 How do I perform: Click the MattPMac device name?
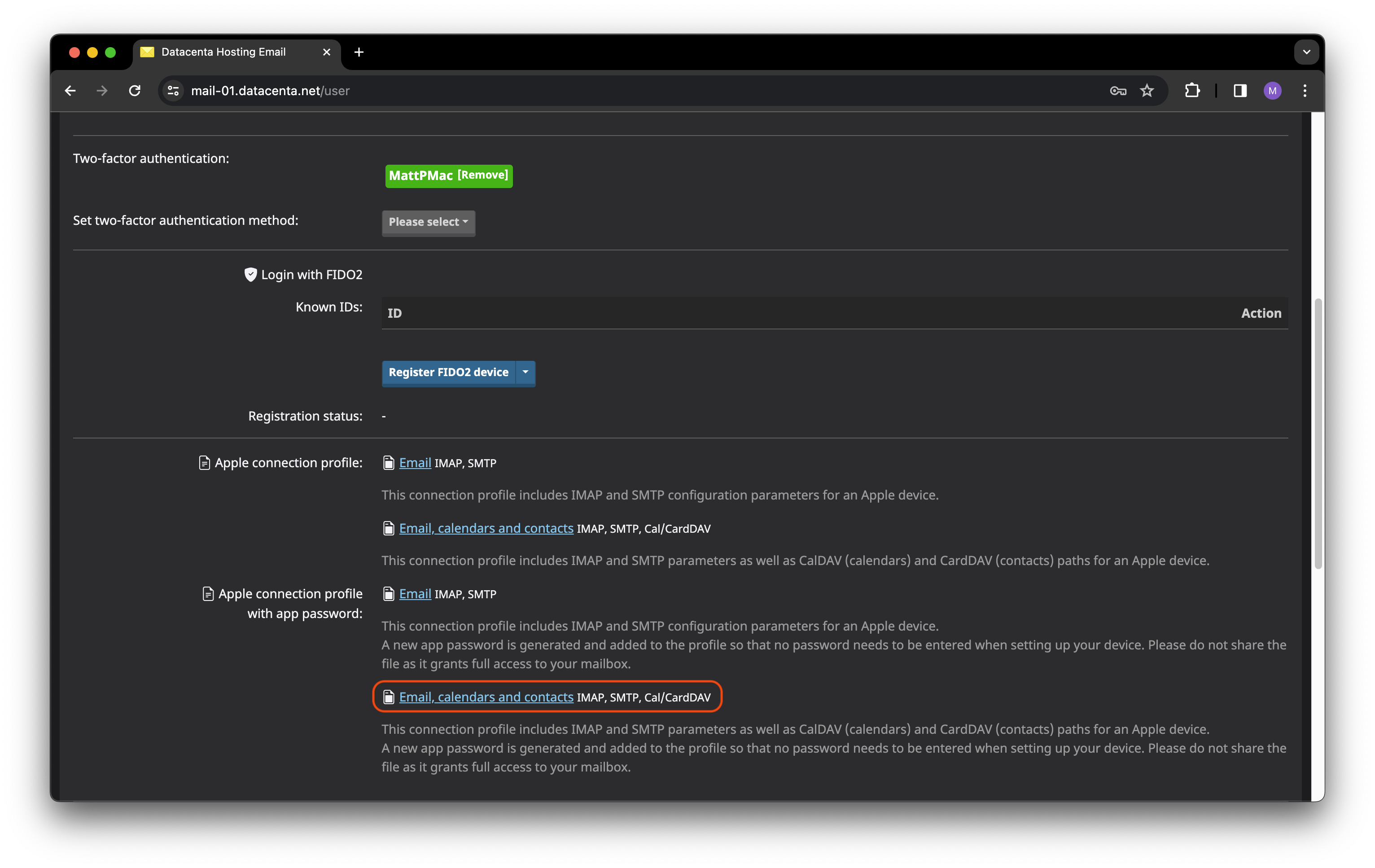tap(421, 176)
